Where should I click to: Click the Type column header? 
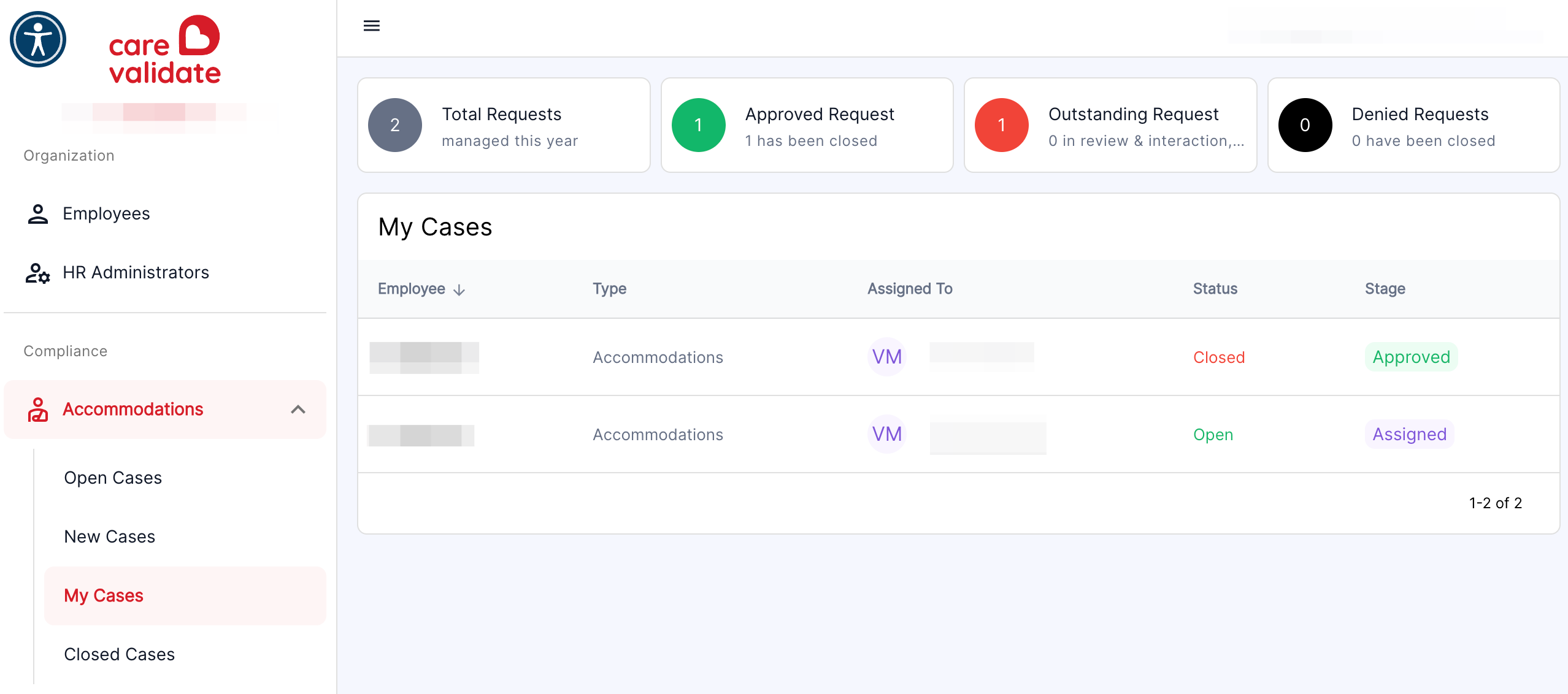[610, 289]
